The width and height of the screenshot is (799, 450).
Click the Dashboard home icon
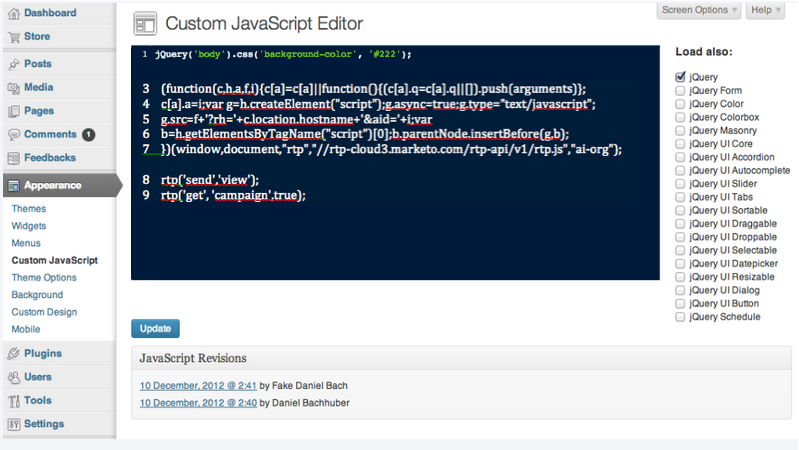pos(14,14)
